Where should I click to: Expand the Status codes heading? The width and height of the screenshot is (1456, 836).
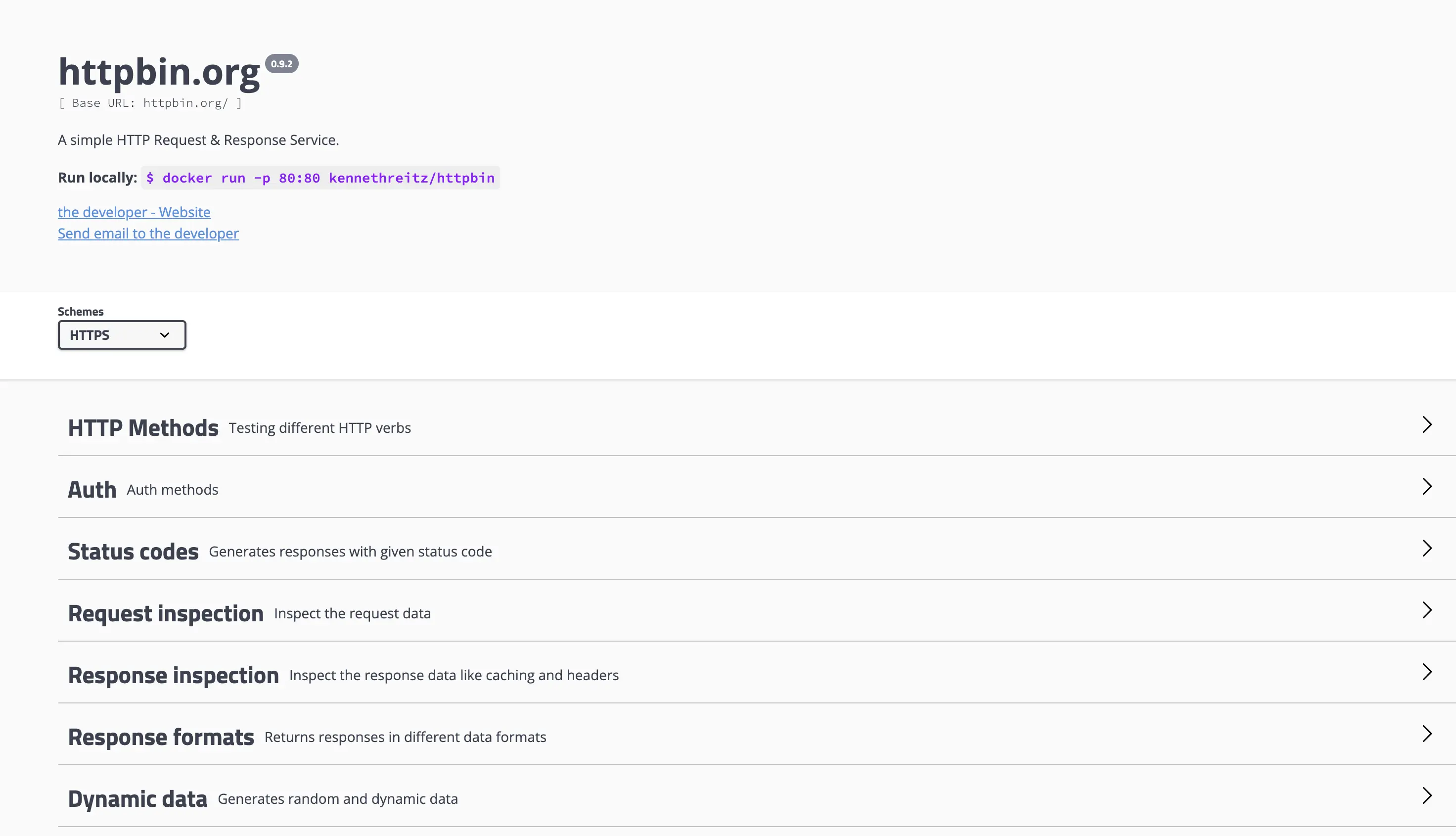point(133,552)
